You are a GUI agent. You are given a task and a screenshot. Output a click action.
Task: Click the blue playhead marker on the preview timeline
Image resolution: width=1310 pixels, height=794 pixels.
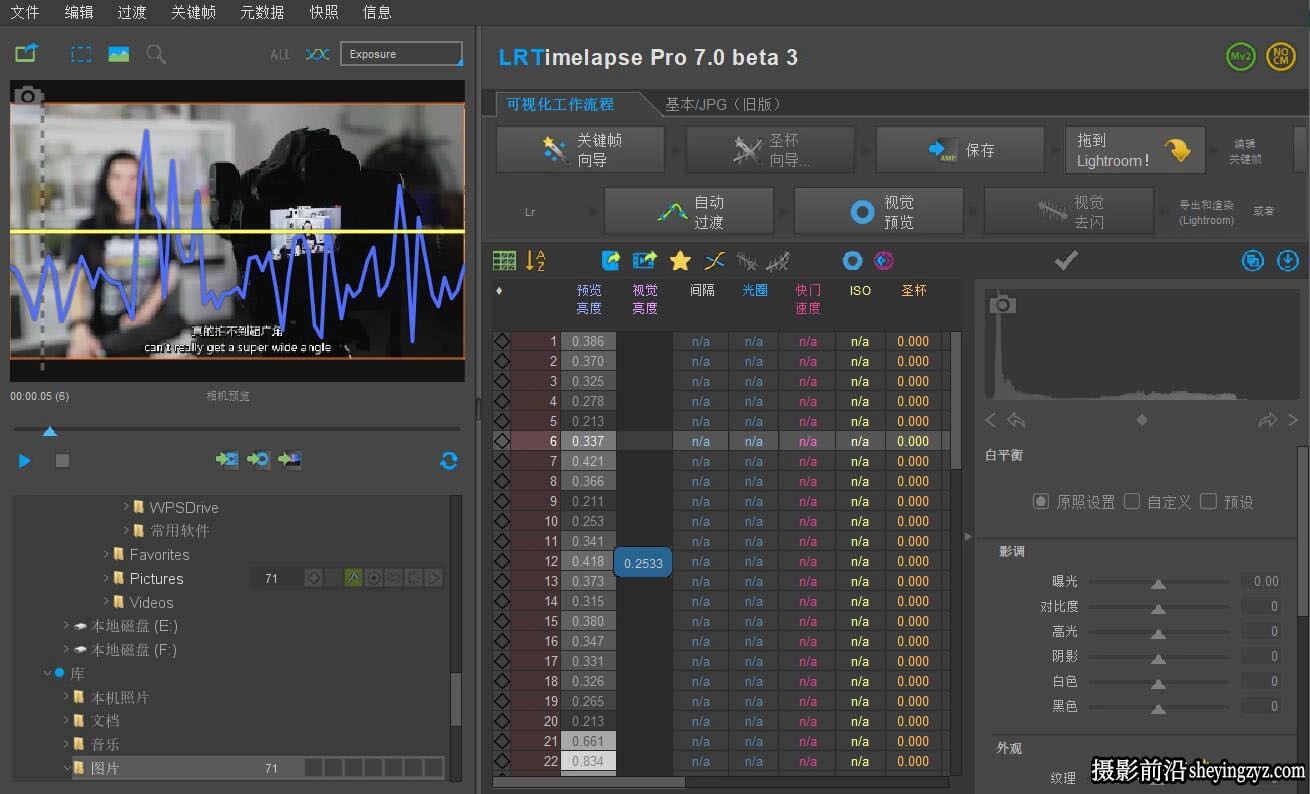[50, 431]
